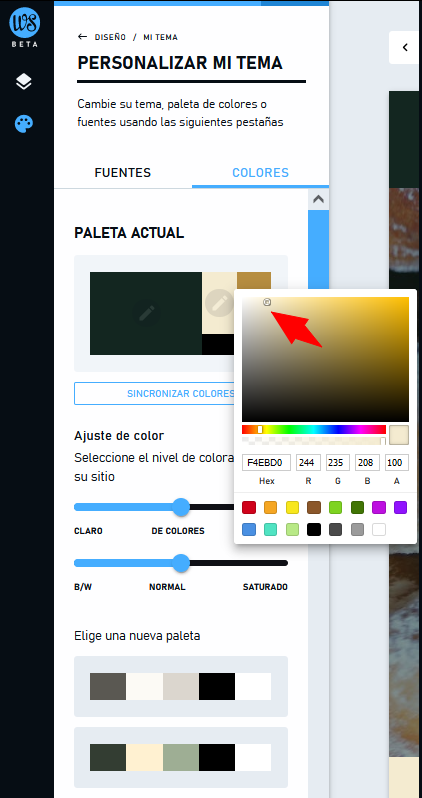Collapse the preview panel with left chevron
The image size is (422, 798).
405,47
